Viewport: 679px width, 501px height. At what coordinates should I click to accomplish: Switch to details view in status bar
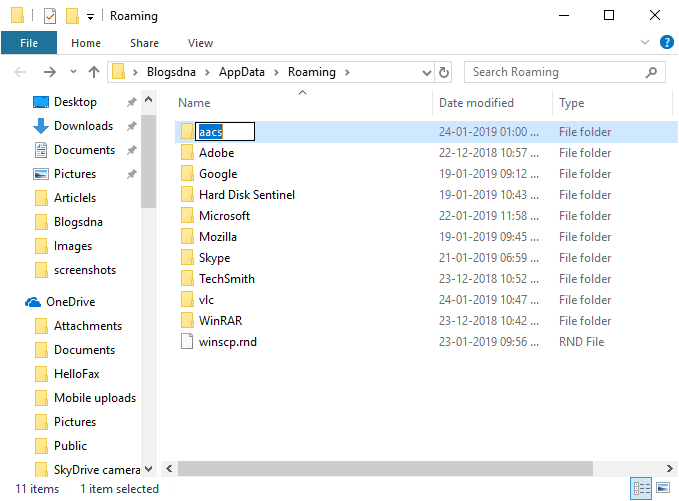click(x=640, y=489)
